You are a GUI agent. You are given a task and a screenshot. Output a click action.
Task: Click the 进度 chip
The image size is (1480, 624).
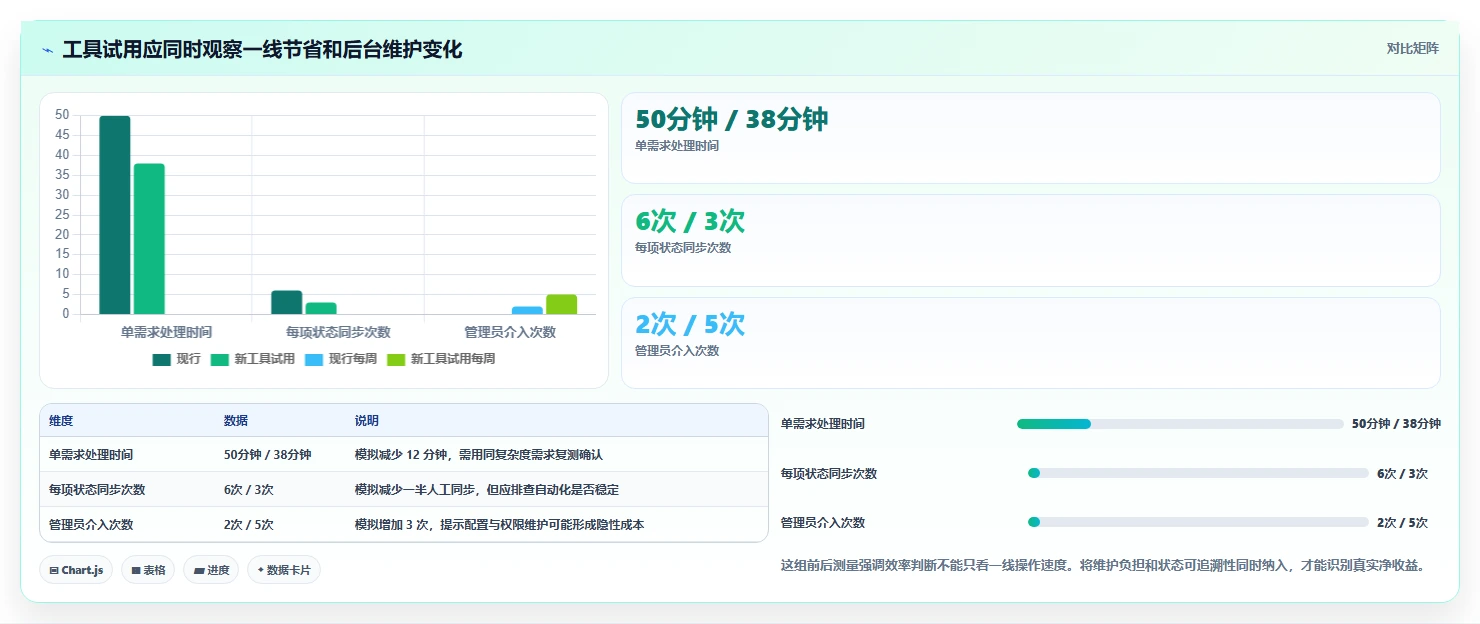pos(211,570)
